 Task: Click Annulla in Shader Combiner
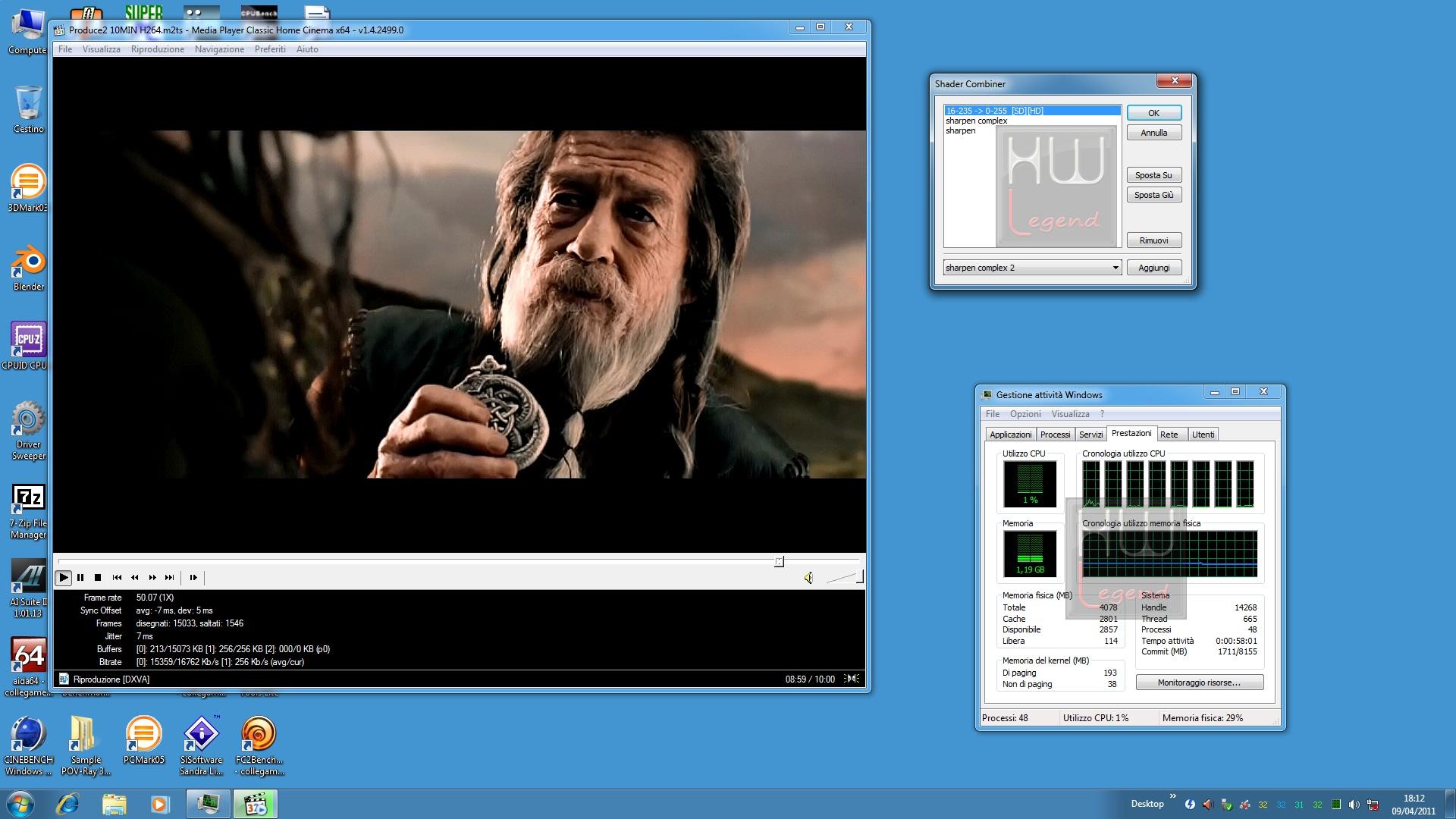point(1153,133)
